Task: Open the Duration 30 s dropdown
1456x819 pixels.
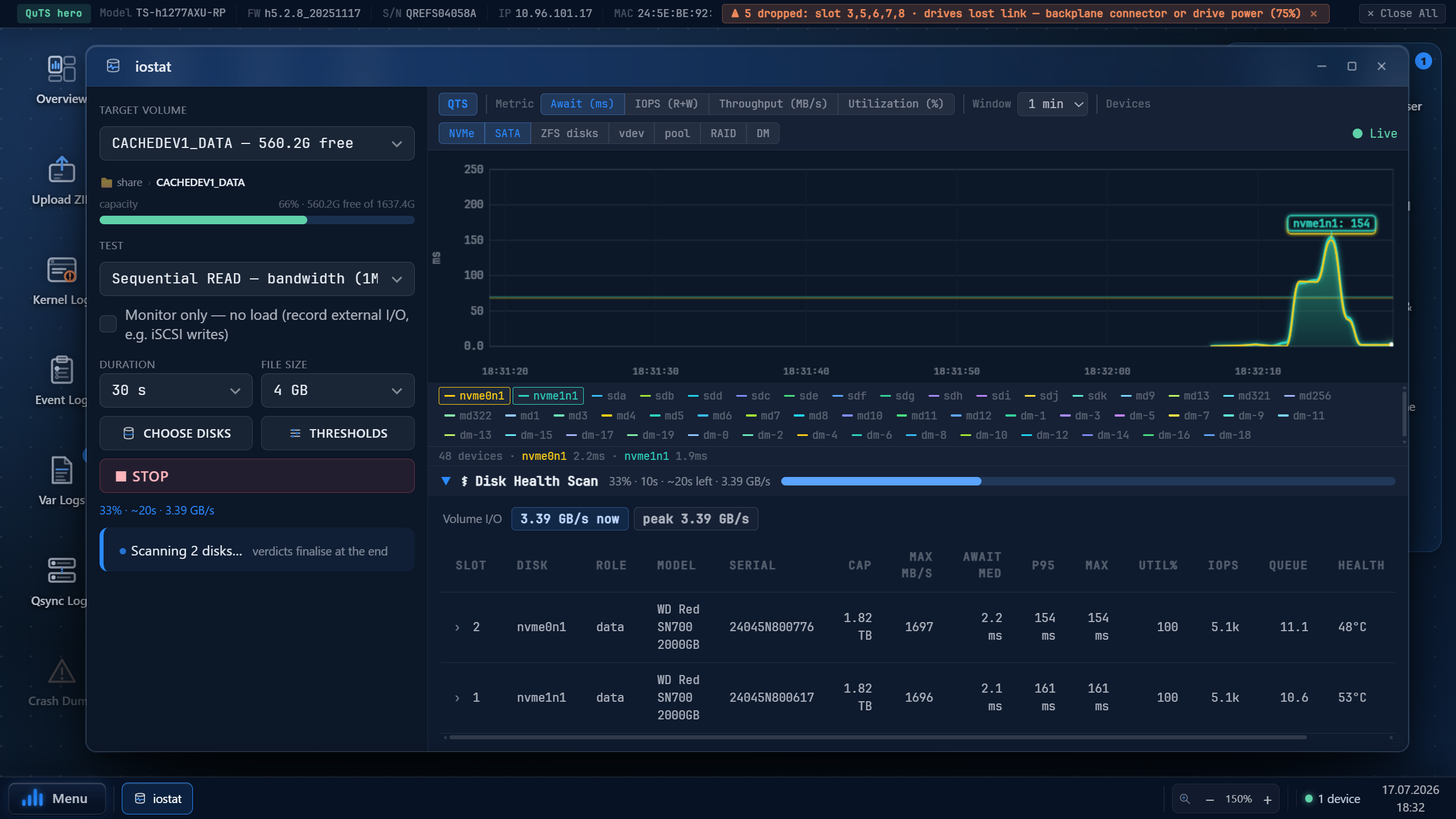Action: tap(176, 390)
